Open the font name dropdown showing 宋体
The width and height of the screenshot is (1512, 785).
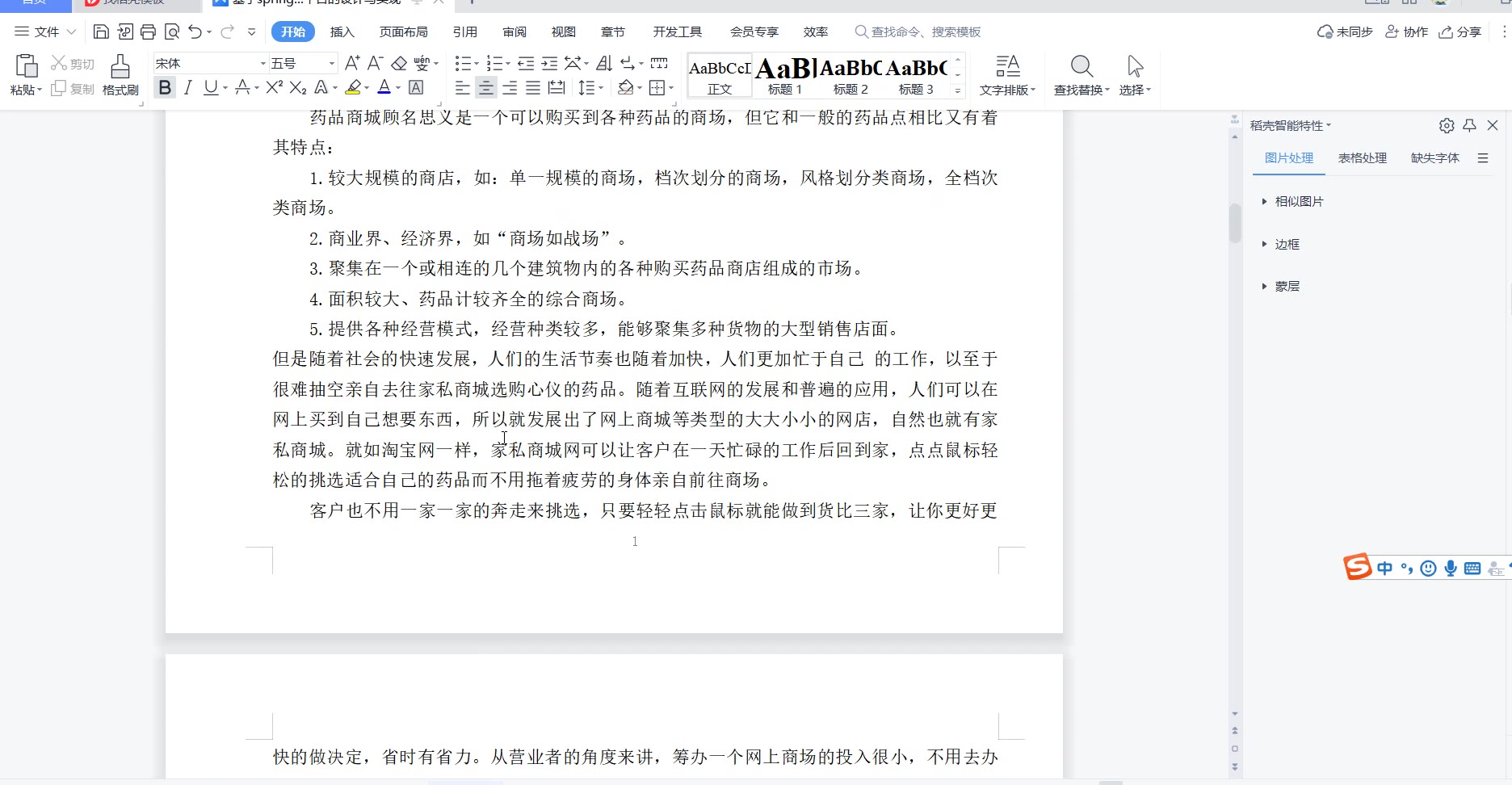[x=210, y=63]
